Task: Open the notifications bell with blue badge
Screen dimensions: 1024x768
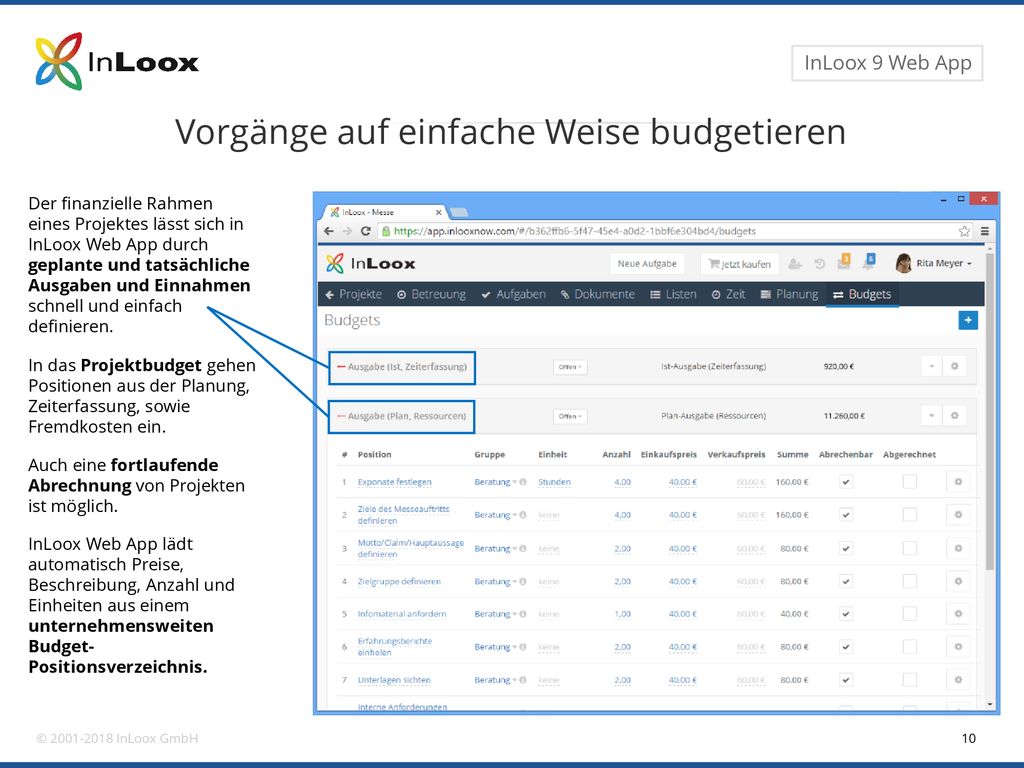Action: pyautogui.click(x=869, y=261)
